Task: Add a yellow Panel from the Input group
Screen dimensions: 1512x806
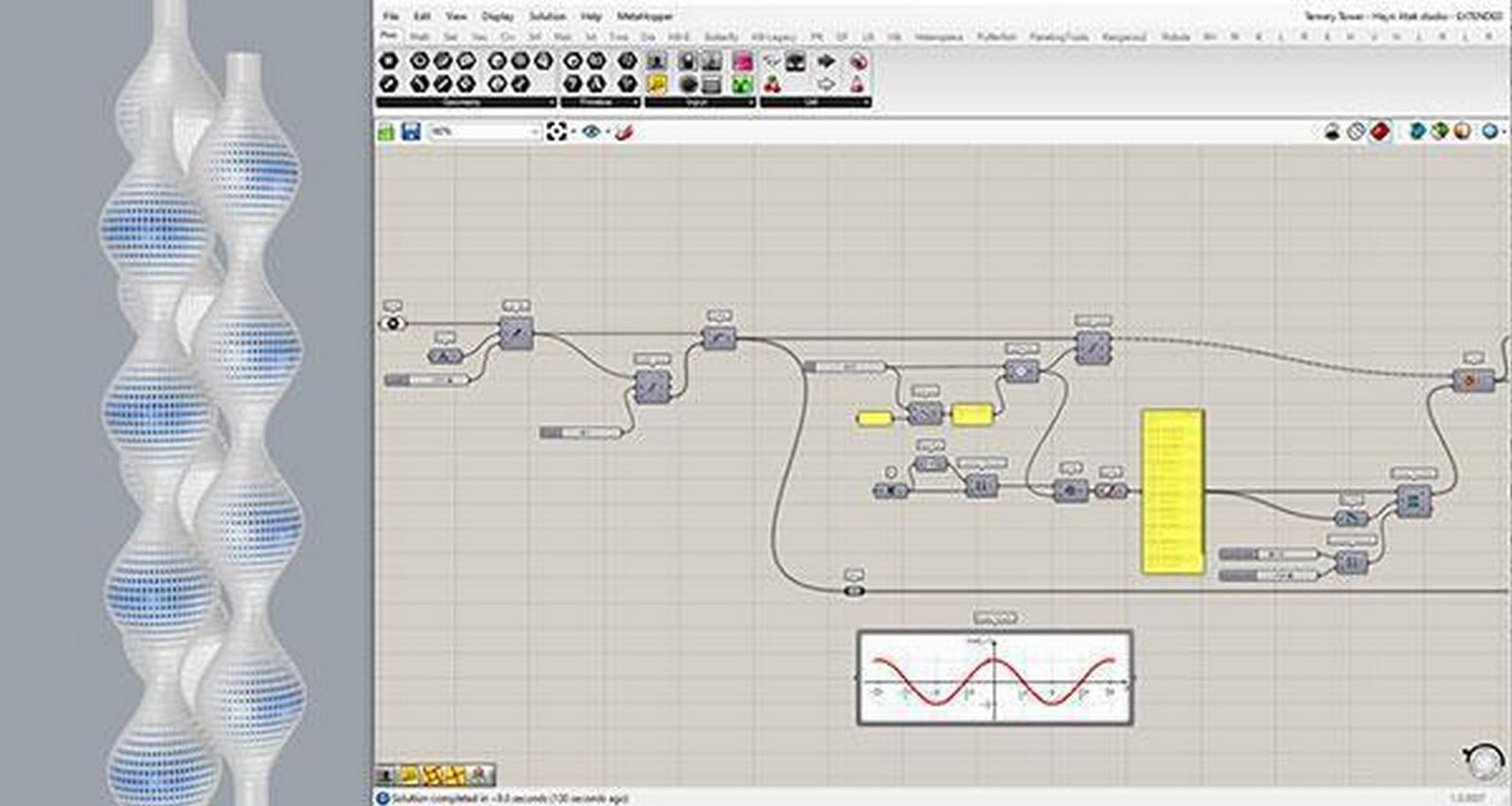Action: pyautogui.click(x=657, y=84)
